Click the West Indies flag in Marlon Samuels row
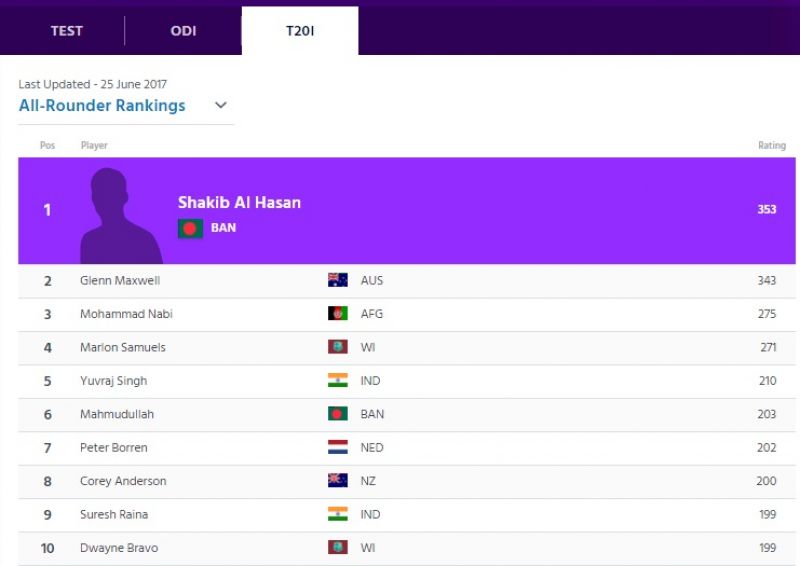Viewport: 800px width, 566px height. tap(338, 347)
